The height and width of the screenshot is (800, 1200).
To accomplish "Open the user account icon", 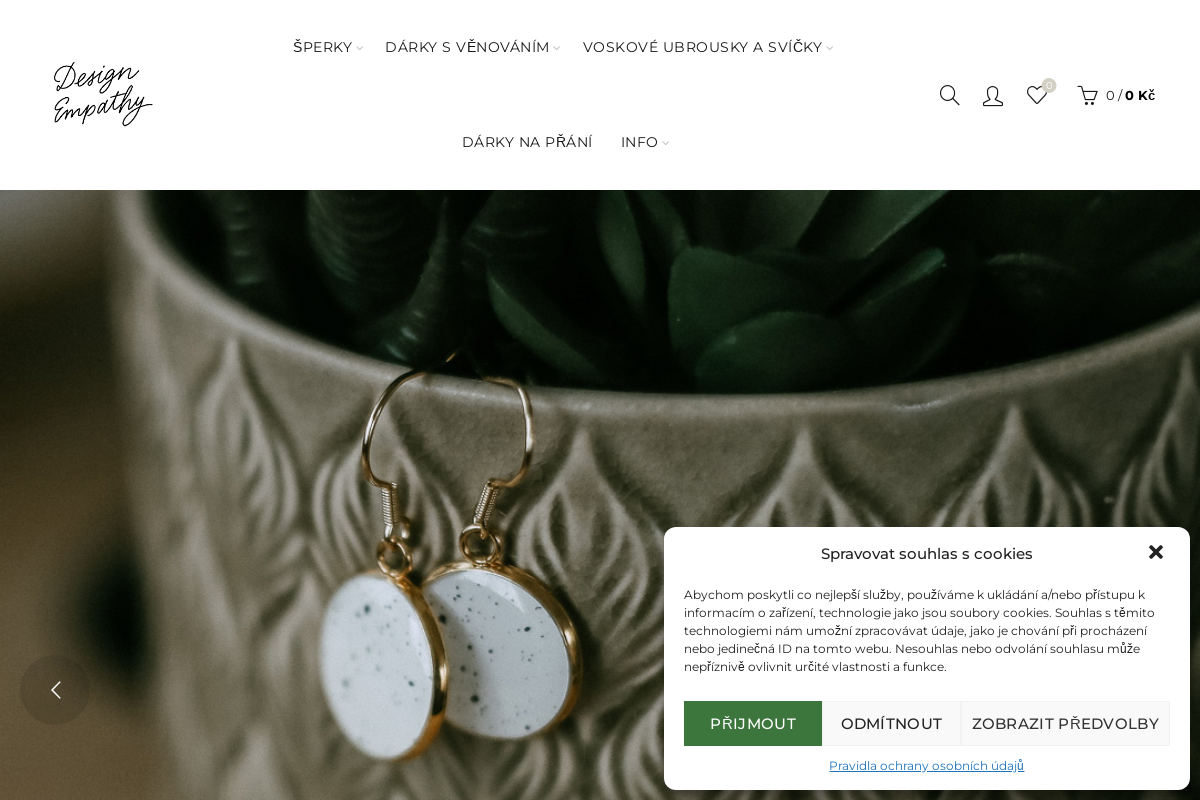I will pyautogui.click(x=993, y=95).
